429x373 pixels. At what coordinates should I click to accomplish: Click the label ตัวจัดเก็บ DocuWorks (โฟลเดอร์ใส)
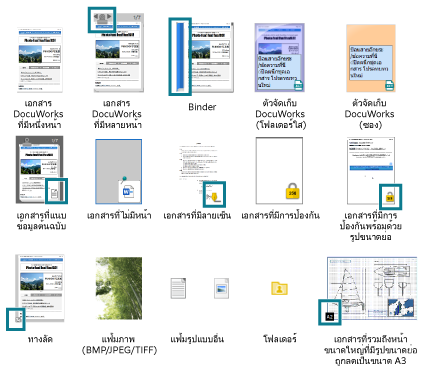click(x=280, y=114)
